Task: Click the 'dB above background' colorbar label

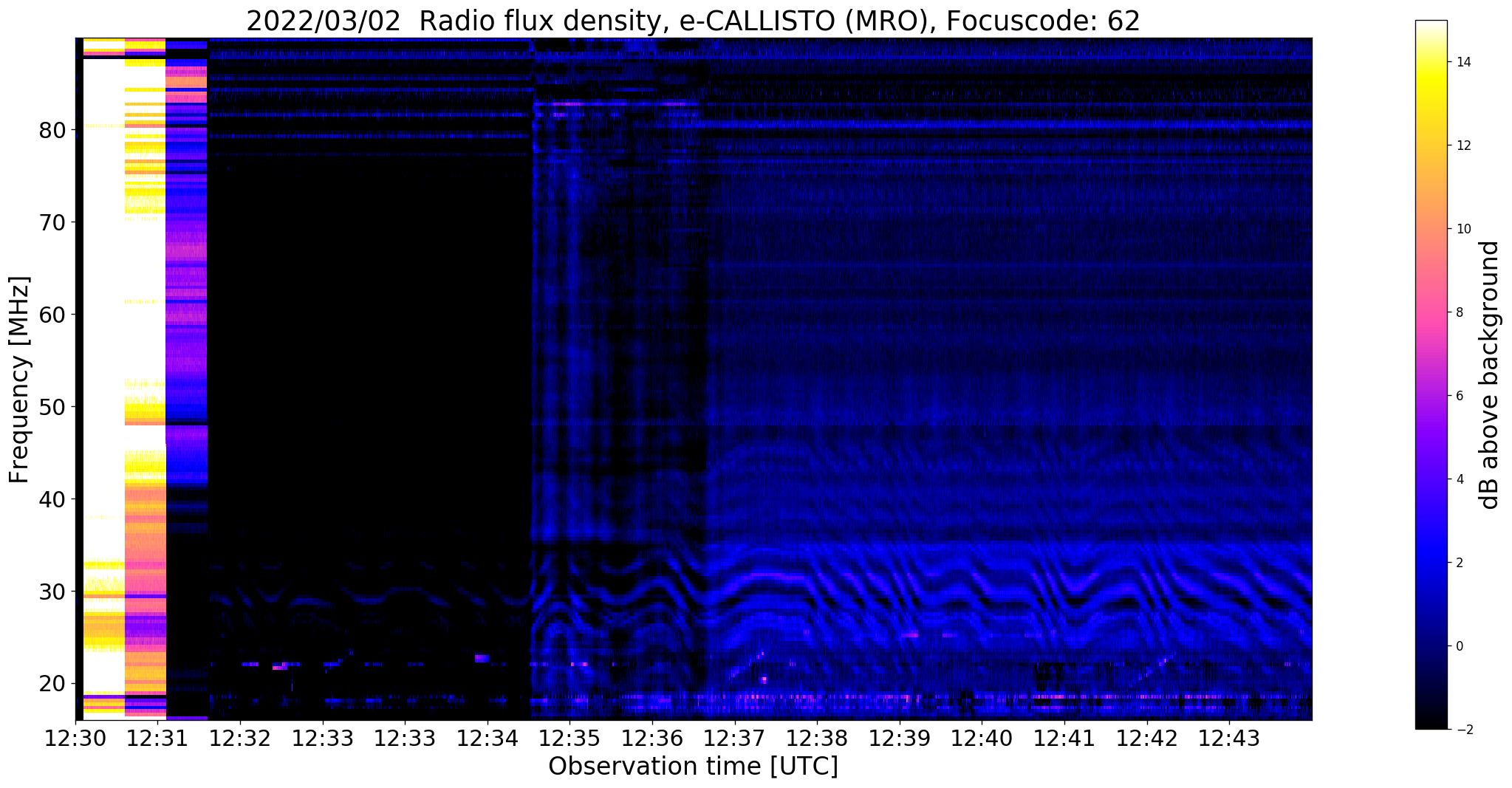Action: pos(1490,375)
